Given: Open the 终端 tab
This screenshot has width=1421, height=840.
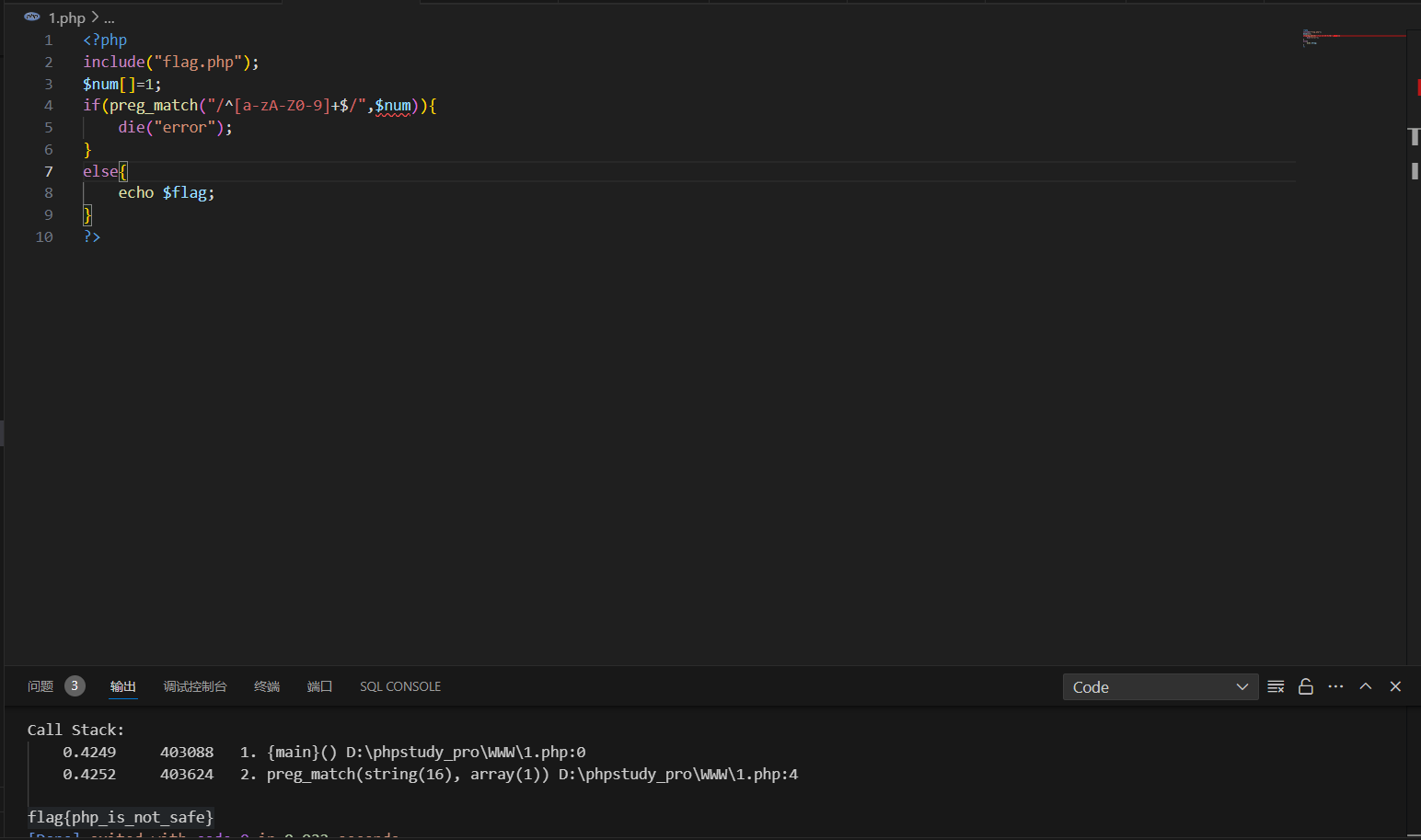Looking at the screenshot, I should [267, 687].
